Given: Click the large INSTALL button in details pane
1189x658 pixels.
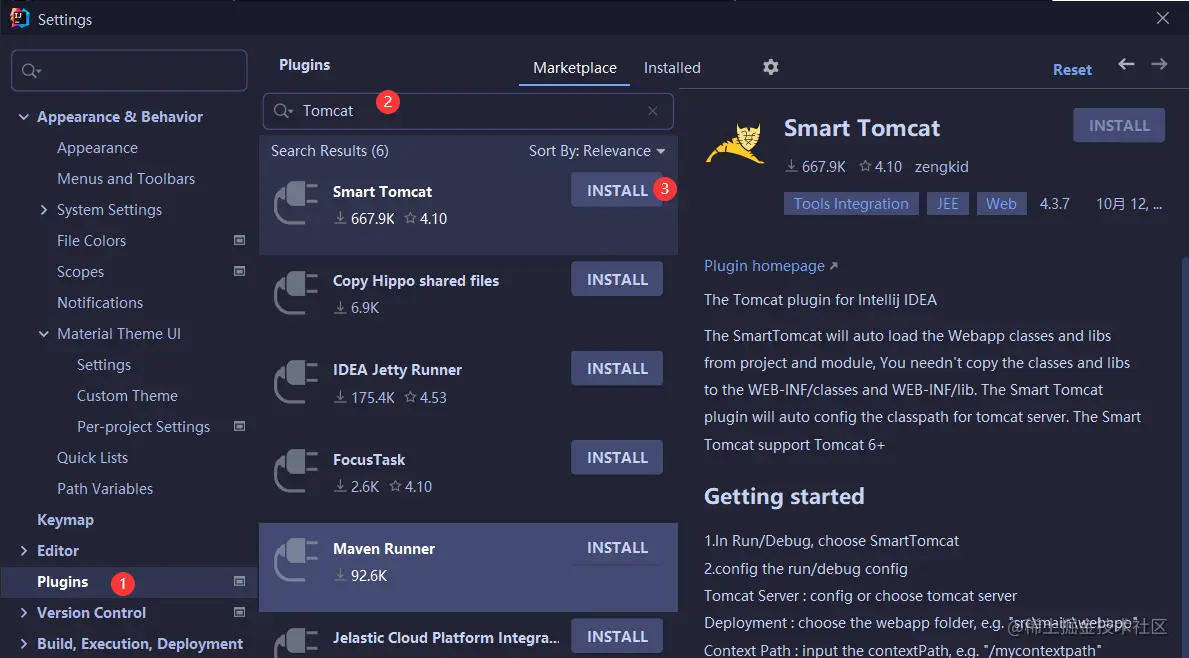Looking at the screenshot, I should [1118, 126].
